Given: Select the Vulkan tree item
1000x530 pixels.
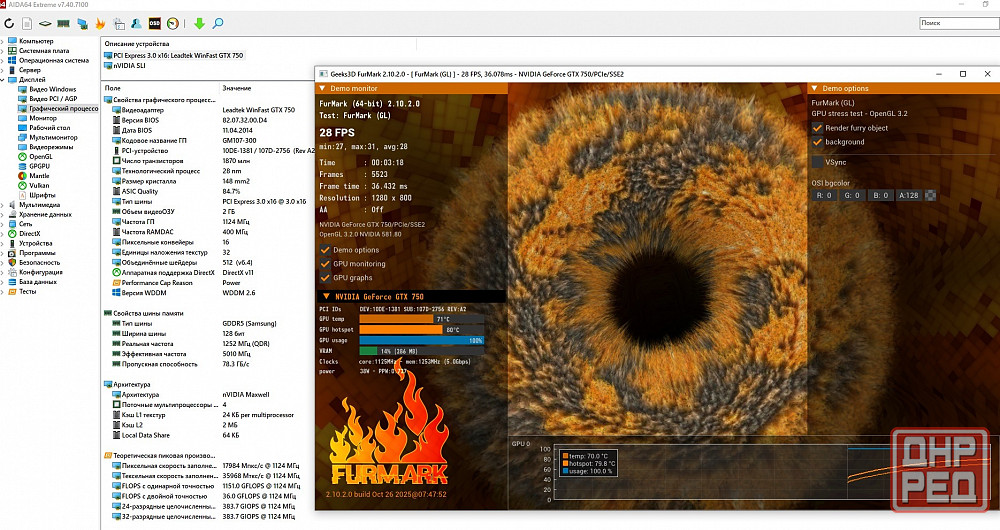Looking at the screenshot, I should click(x=40, y=185).
